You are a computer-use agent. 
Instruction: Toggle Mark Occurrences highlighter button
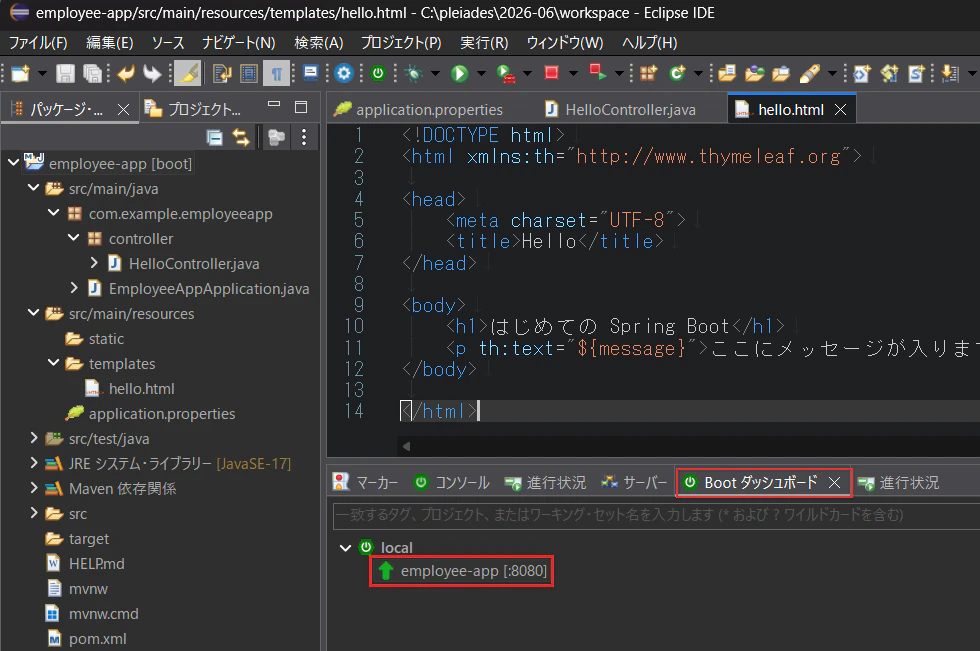click(x=187, y=74)
